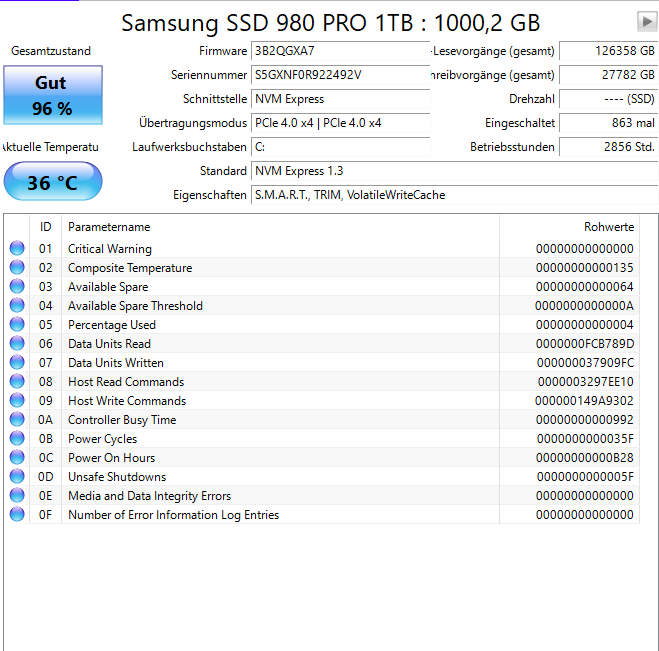Select the Host Write Commands parameter name
Image resolution: width=659 pixels, height=651 pixels.
point(127,401)
